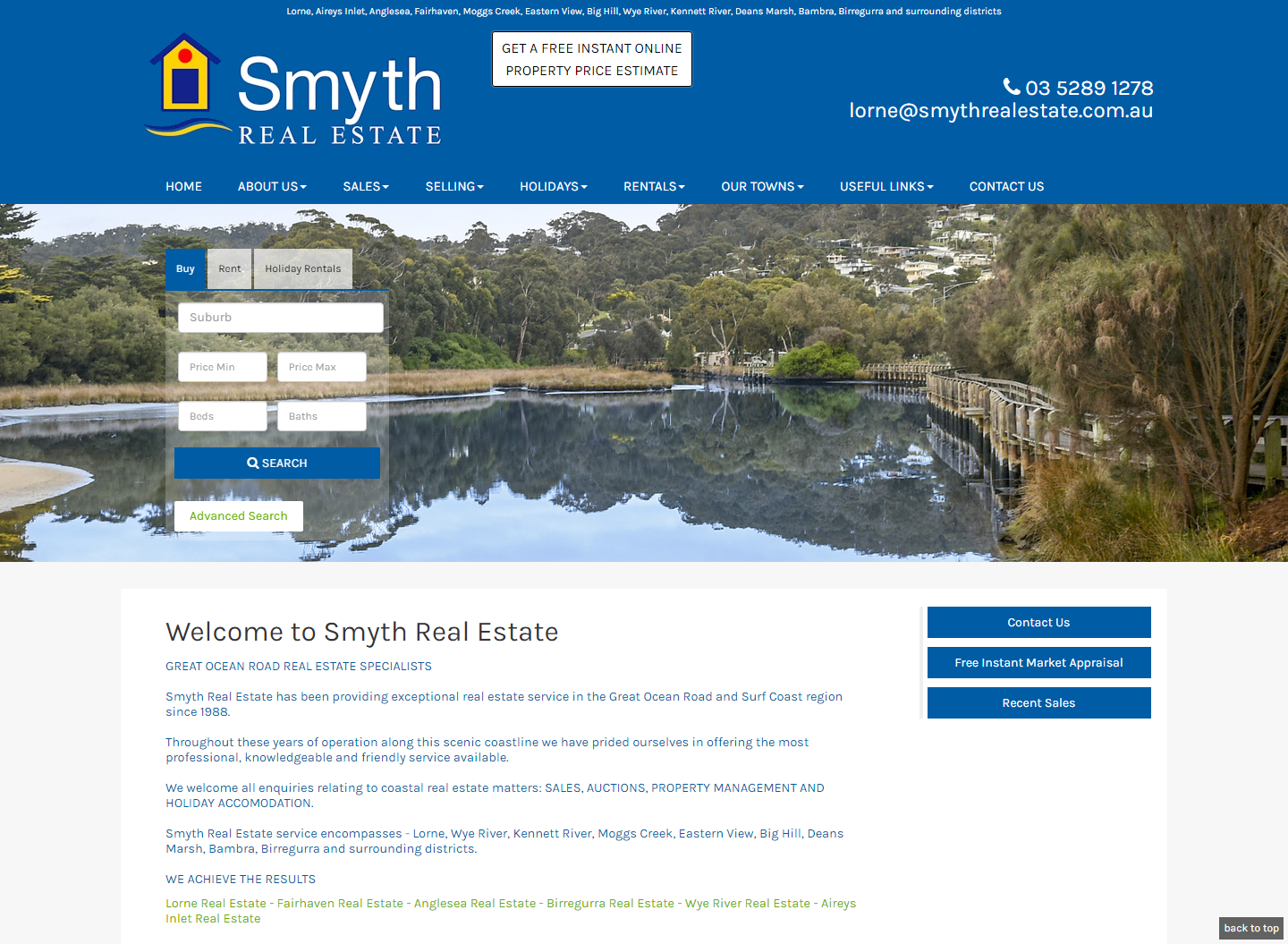Click the Price Min field
The image size is (1288, 944).
pos(223,367)
